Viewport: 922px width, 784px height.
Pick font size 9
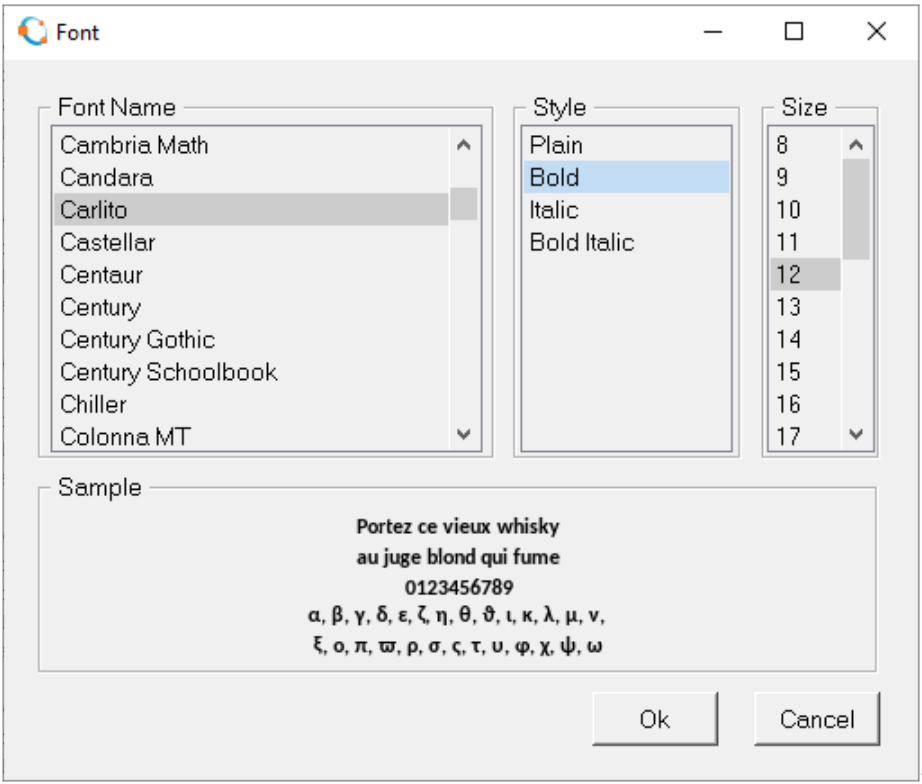[x=806, y=177]
